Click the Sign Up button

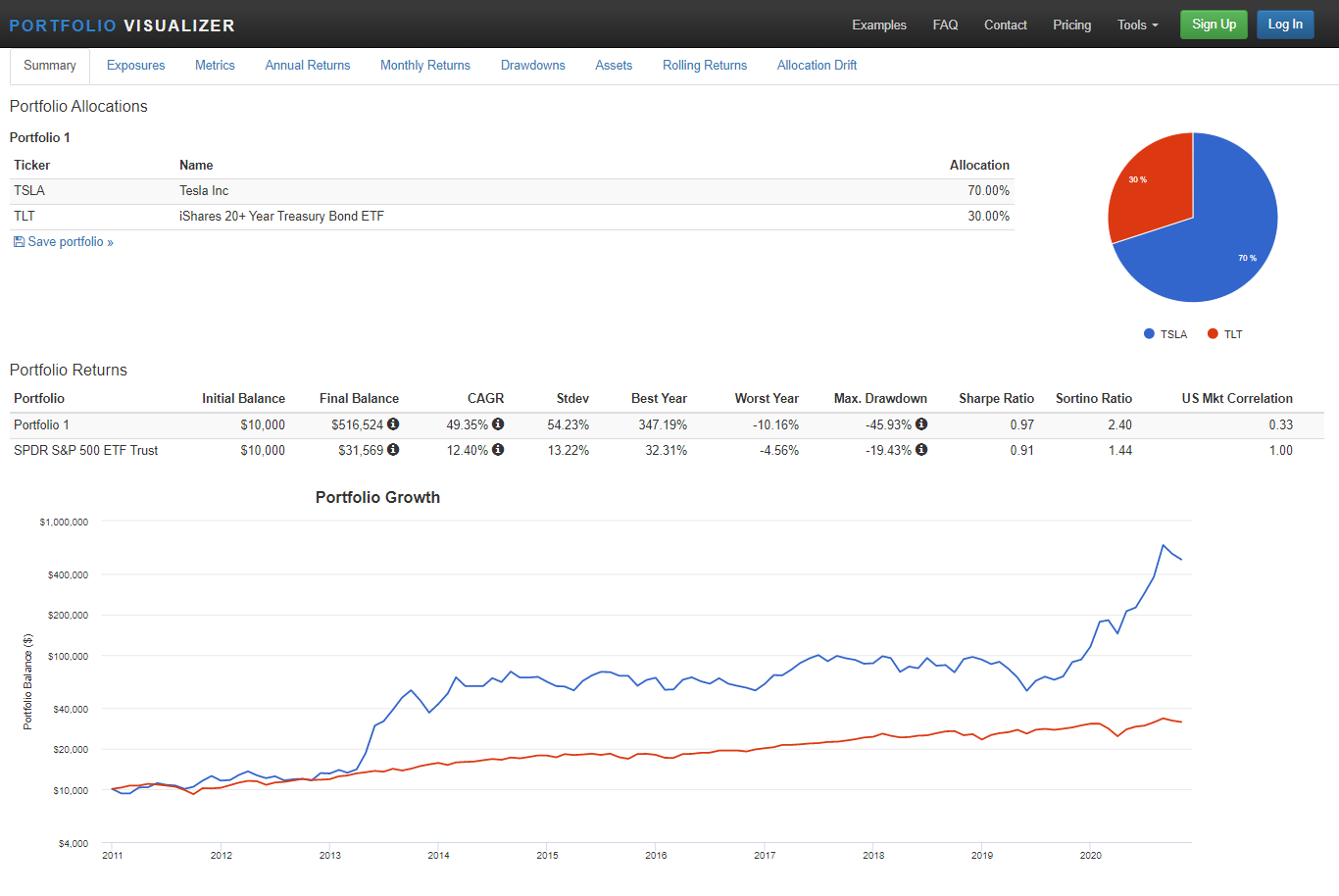[1214, 25]
